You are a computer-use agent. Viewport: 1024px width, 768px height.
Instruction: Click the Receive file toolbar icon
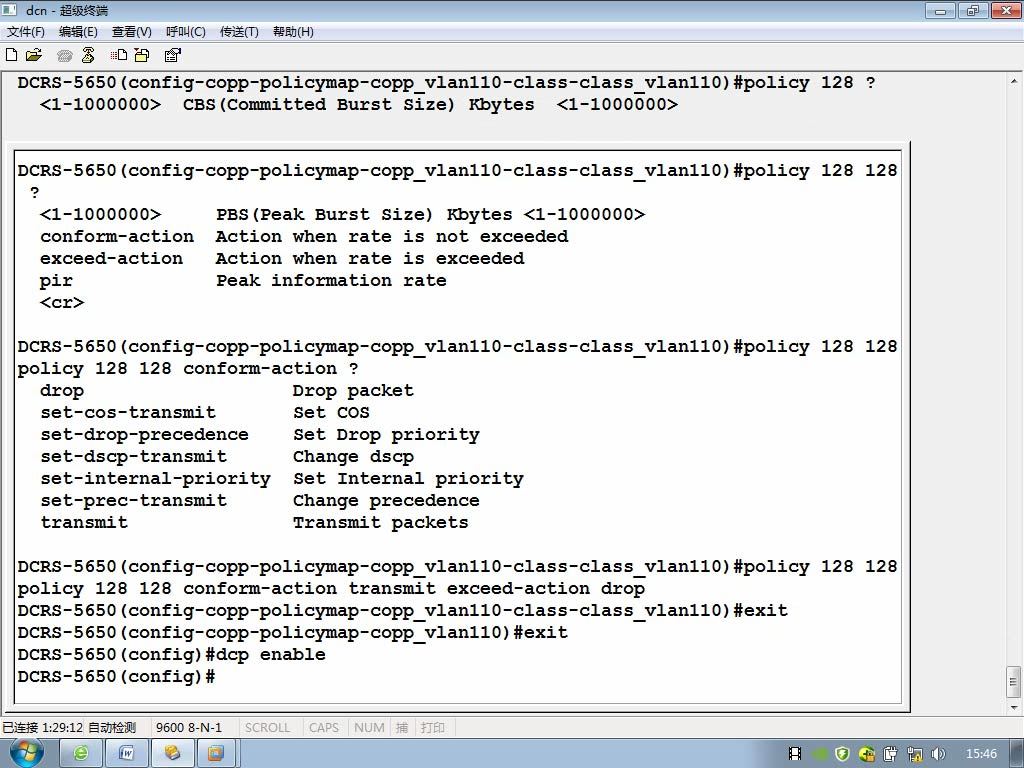pyautogui.click(x=141, y=56)
